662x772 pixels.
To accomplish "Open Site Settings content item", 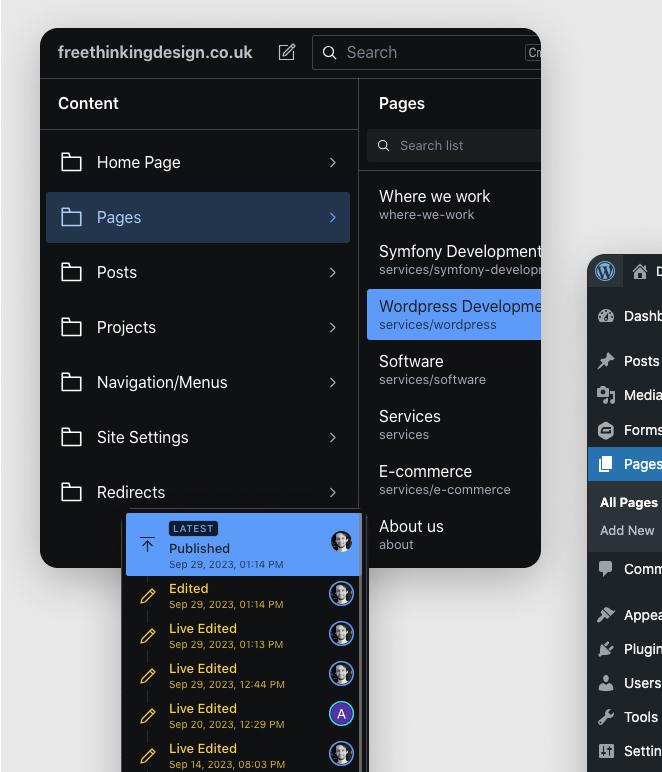I will [x=198, y=437].
